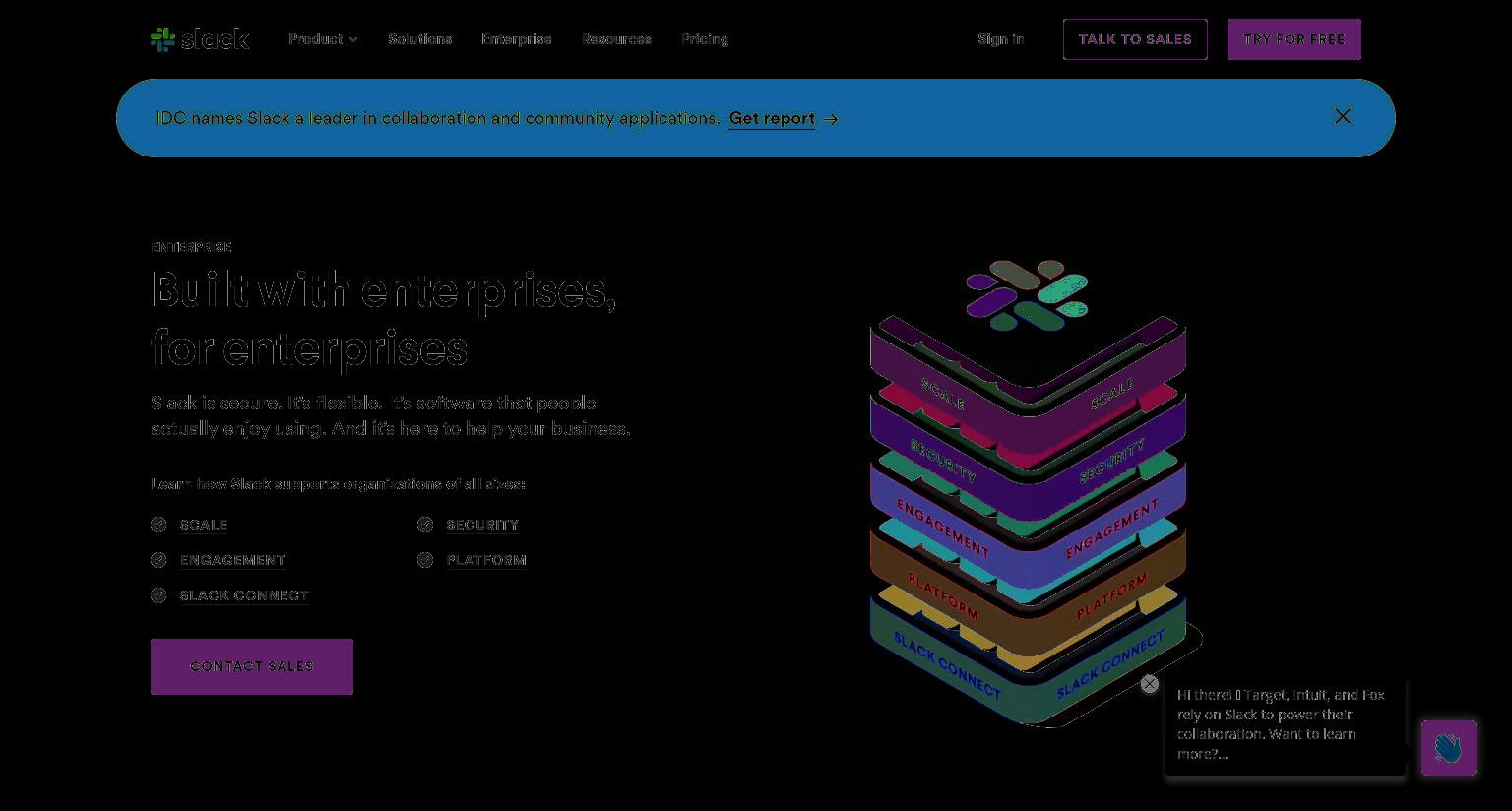The image size is (1512, 811).
Task: Click the Contact Sales button
Action: click(x=252, y=666)
